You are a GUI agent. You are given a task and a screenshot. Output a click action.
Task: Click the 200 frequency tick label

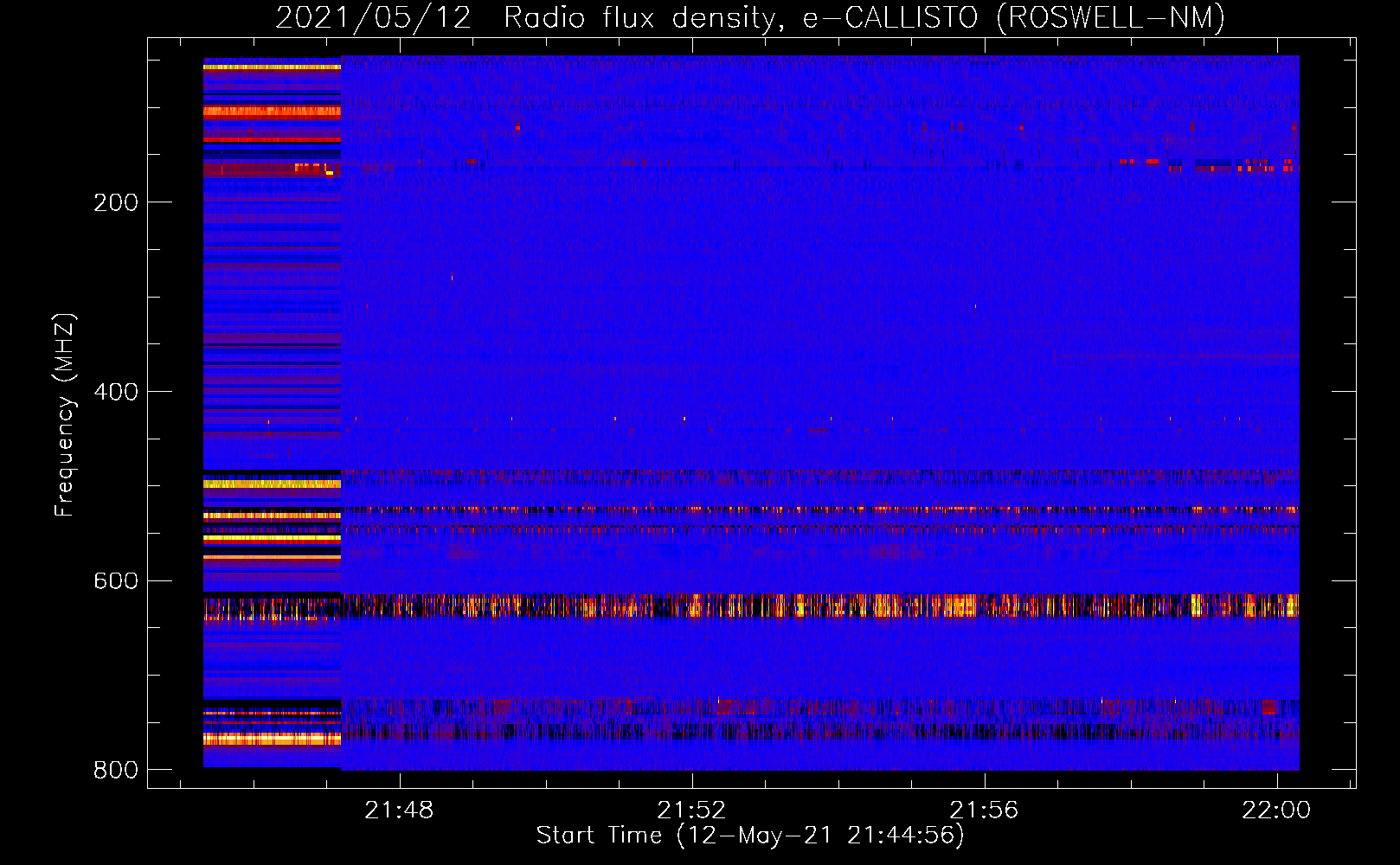pos(116,202)
